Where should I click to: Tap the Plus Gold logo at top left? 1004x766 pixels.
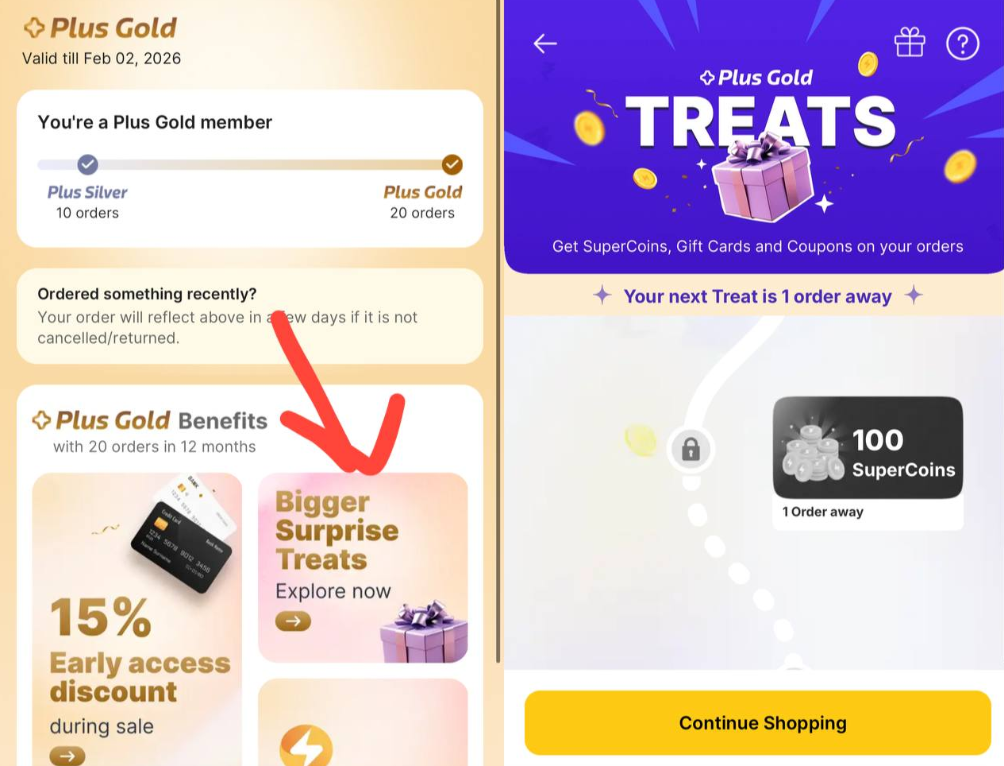click(100, 28)
